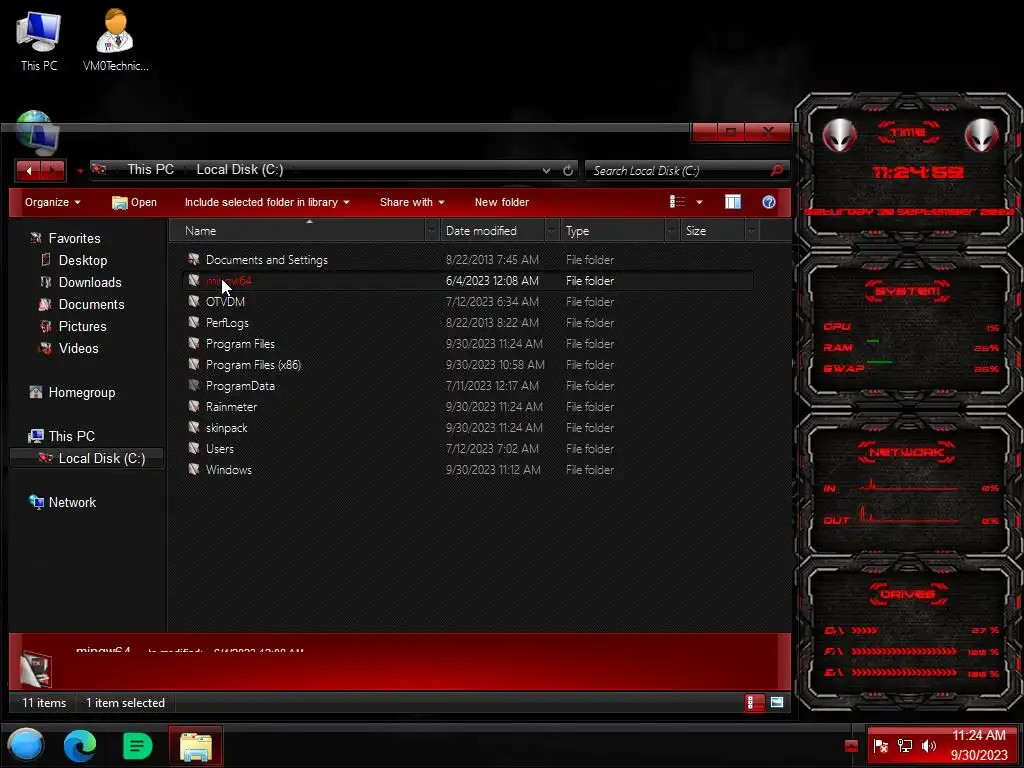The width and height of the screenshot is (1024, 768).
Task: Sort by Date modified column header
Action: click(492, 231)
